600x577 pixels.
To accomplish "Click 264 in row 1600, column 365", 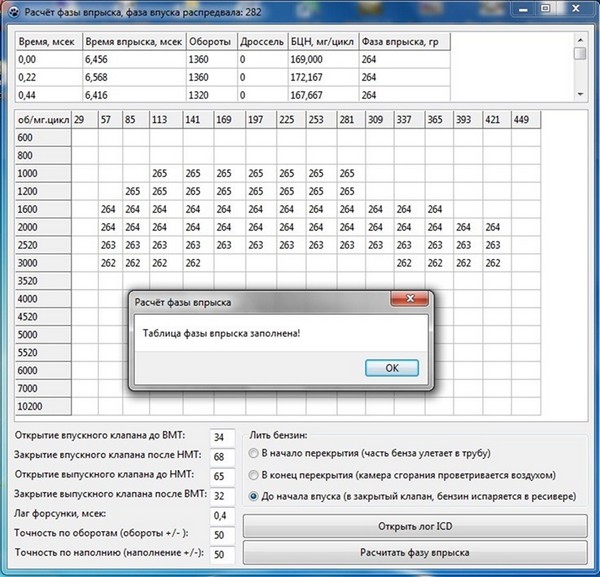I will point(439,209).
